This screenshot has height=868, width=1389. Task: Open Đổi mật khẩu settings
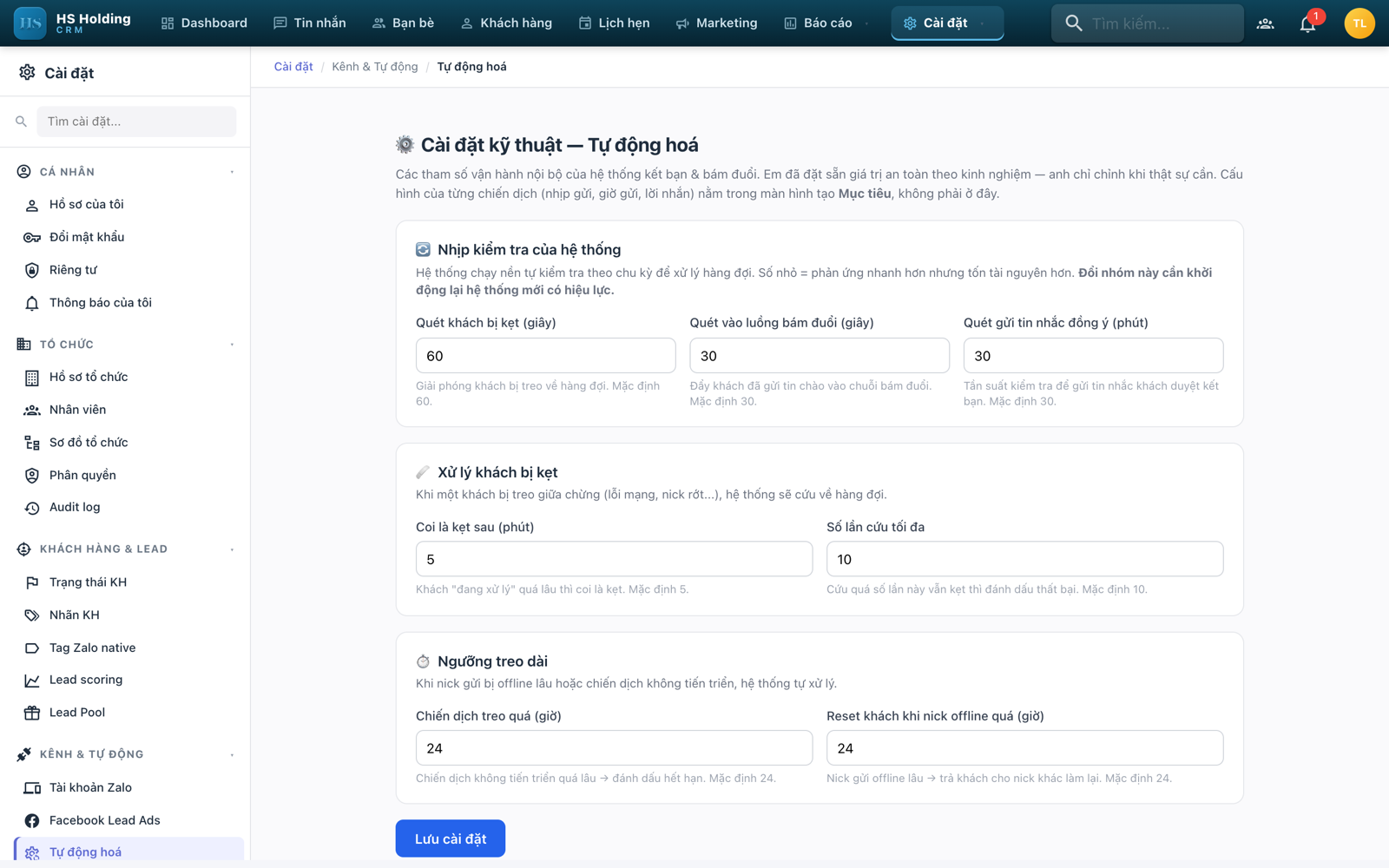click(128, 238)
